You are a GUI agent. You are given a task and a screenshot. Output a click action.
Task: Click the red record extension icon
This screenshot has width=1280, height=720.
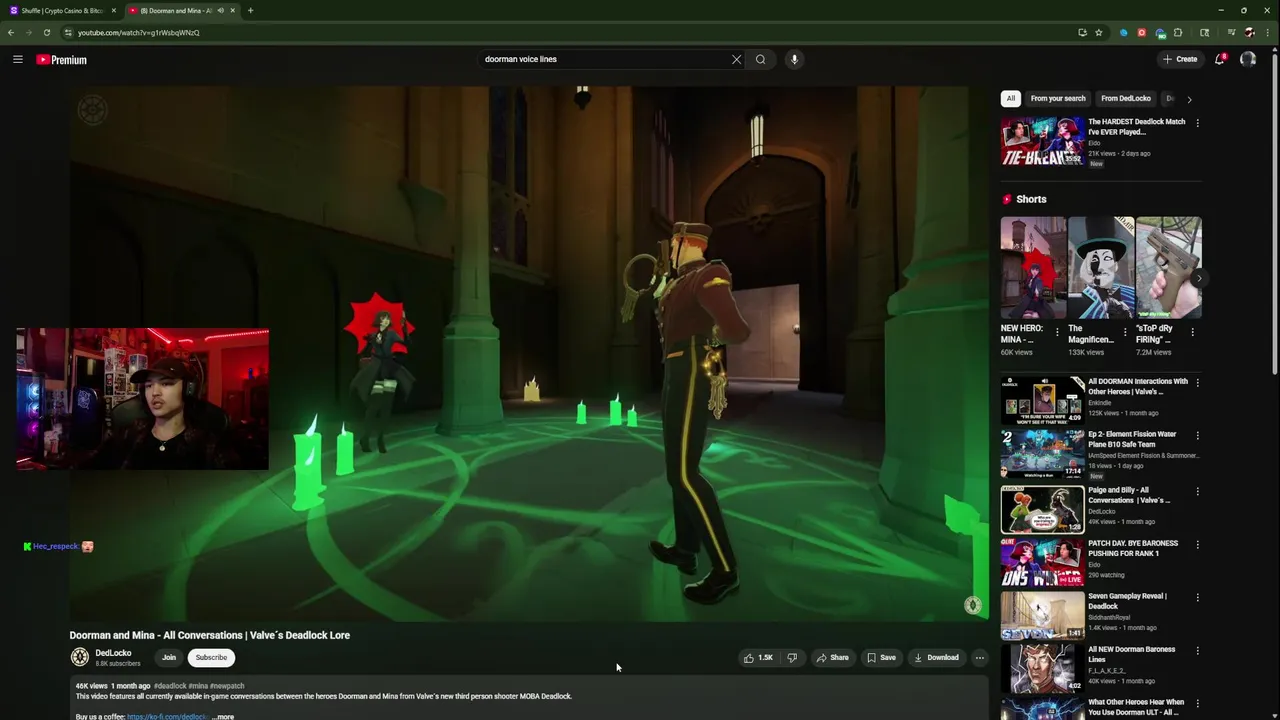(x=1142, y=32)
